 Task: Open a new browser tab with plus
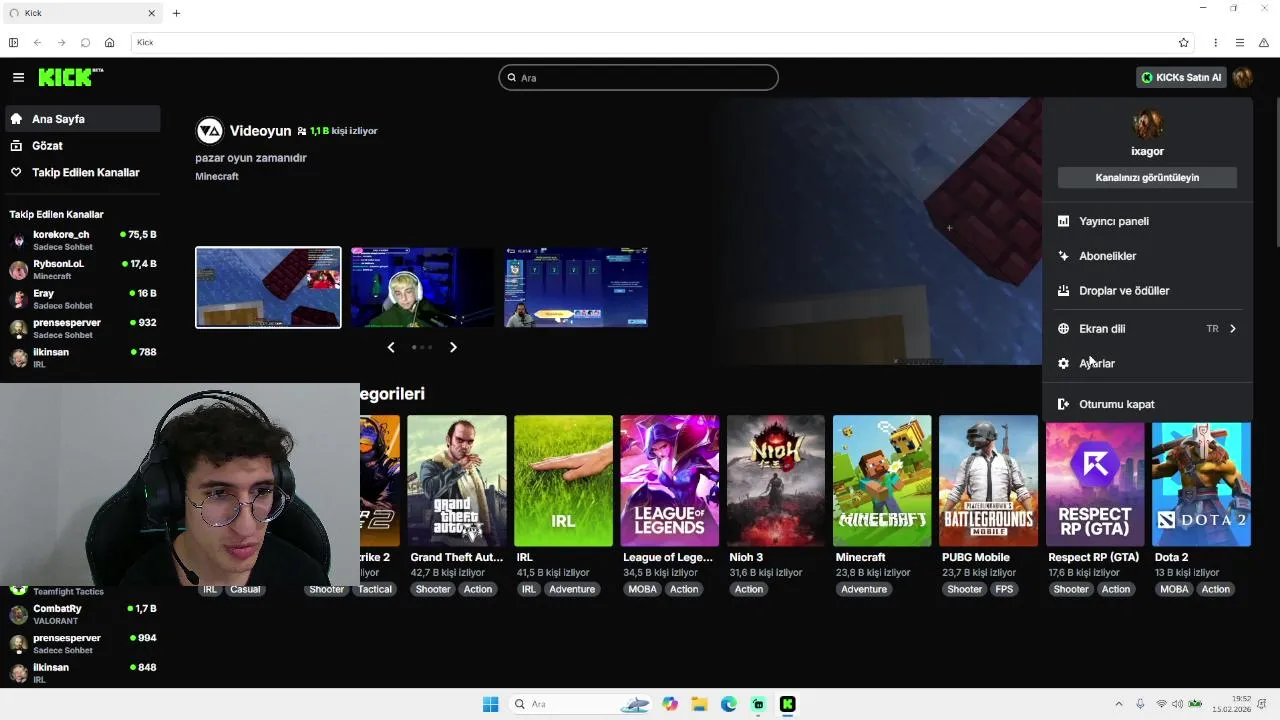[176, 13]
